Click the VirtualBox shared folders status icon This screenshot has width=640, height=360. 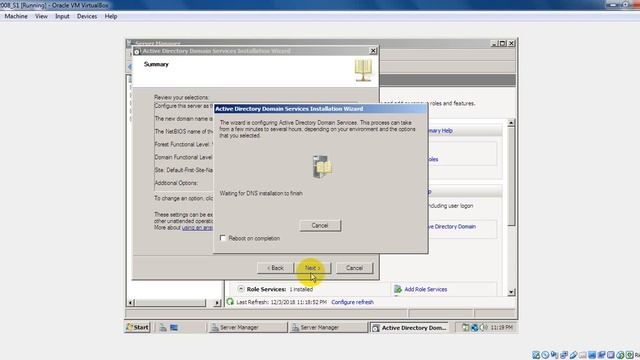582,355
